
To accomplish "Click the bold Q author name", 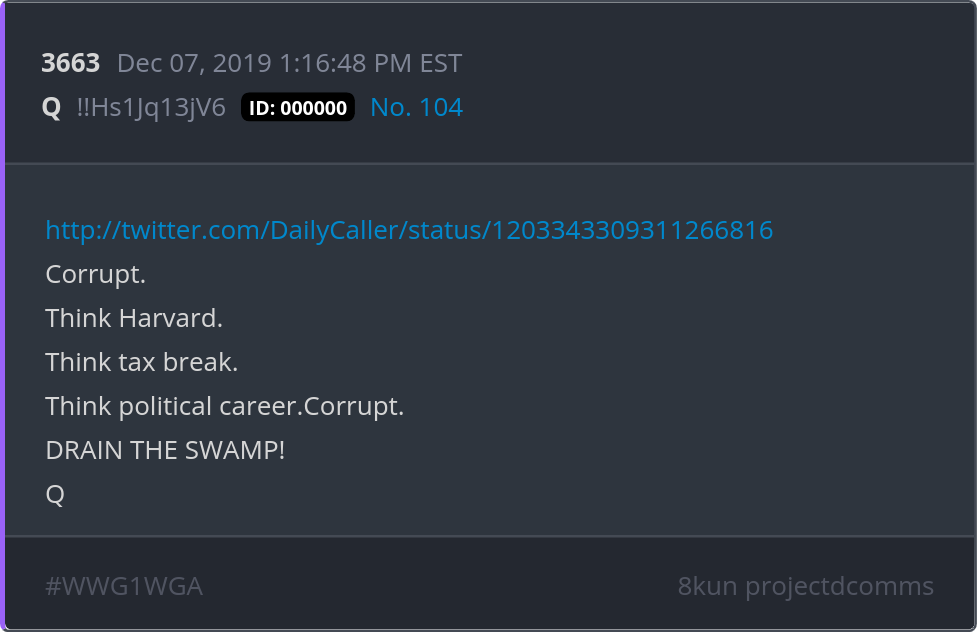I will [51, 107].
